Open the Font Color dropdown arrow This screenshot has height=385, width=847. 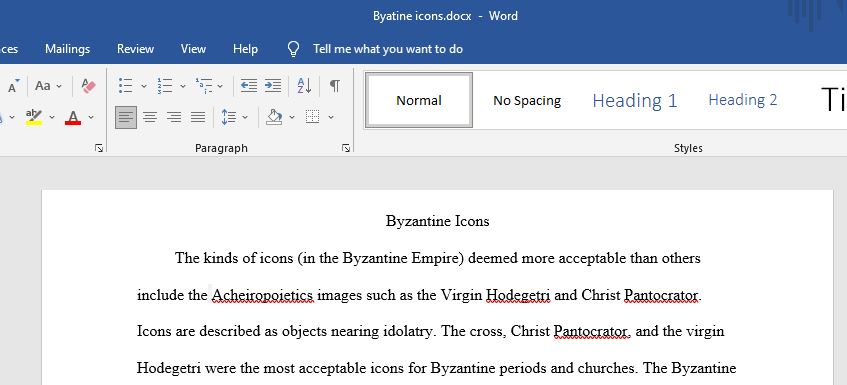click(91, 117)
